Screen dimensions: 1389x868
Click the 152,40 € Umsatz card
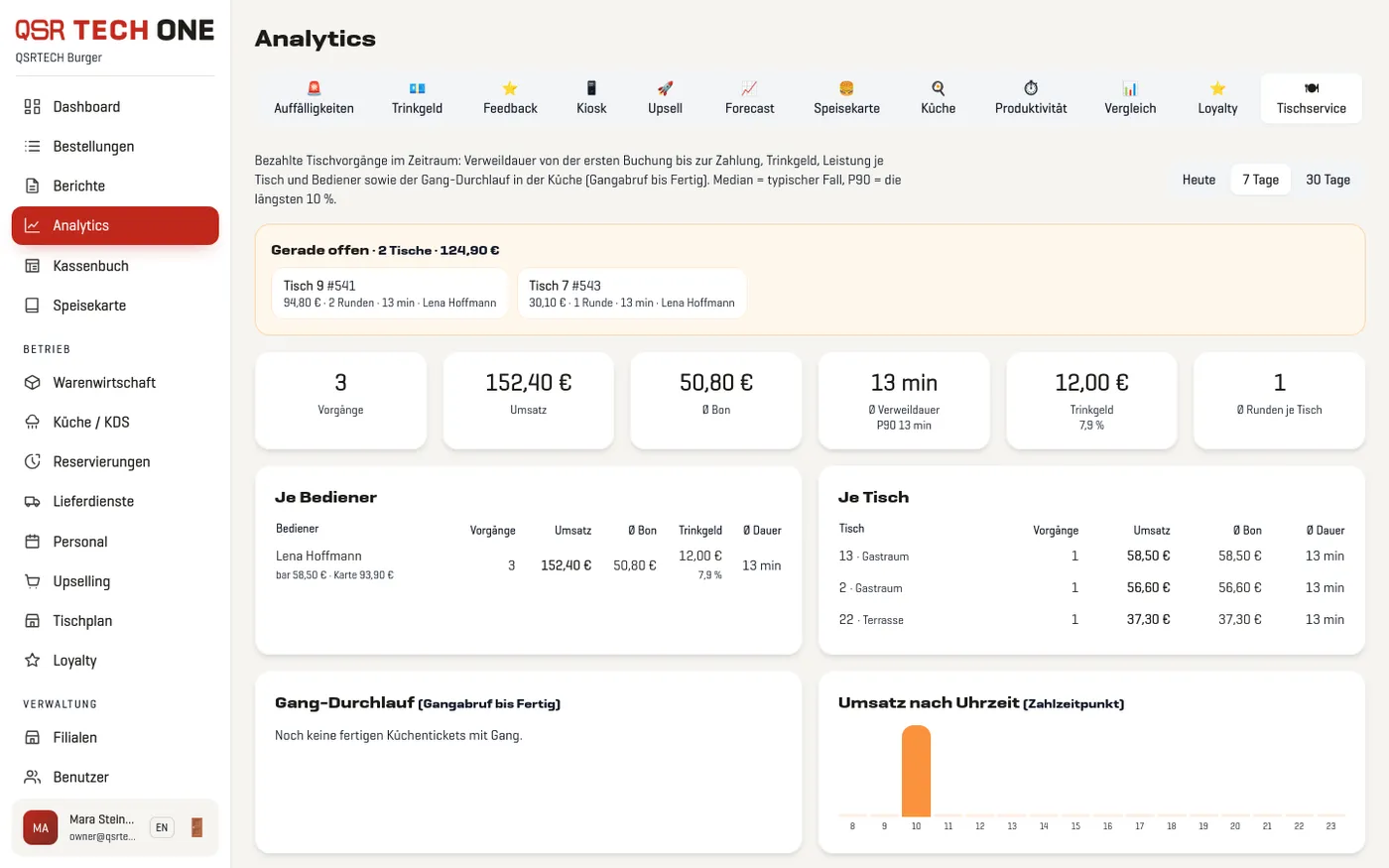point(528,401)
